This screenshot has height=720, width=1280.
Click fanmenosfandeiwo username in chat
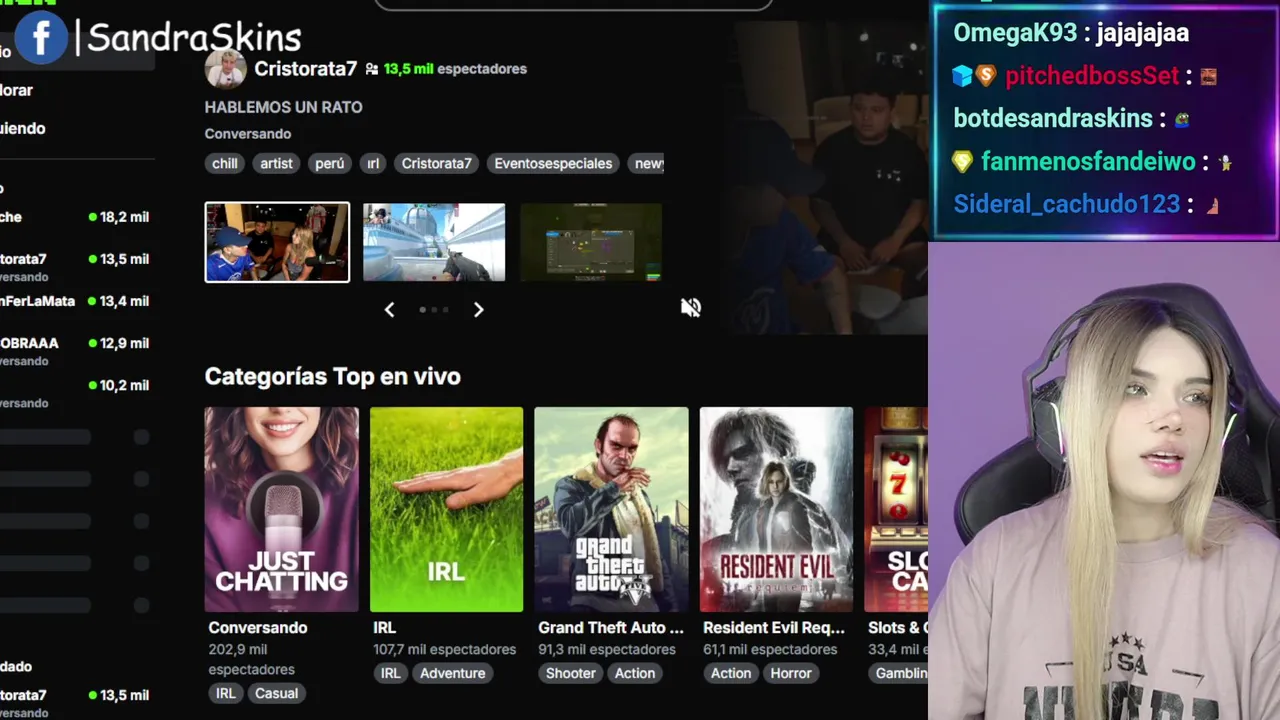1088,161
